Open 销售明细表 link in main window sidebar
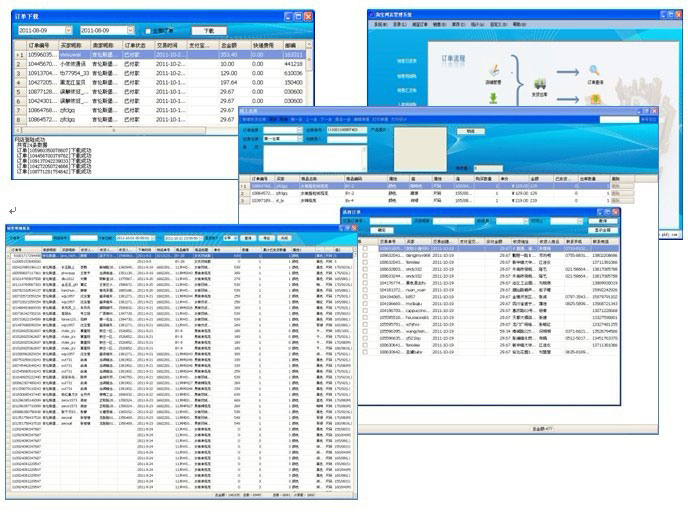The height and width of the screenshot is (518, 688). (x=407, y=76)
